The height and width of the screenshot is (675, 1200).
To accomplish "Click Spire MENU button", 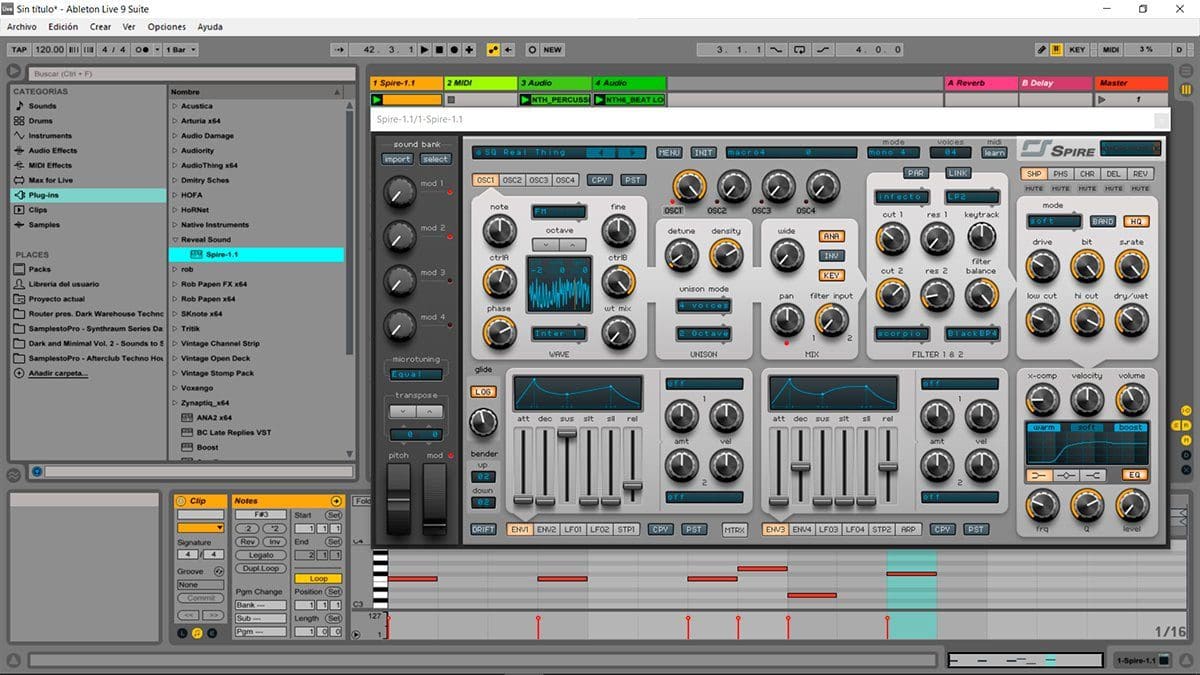I will (669, 152).
